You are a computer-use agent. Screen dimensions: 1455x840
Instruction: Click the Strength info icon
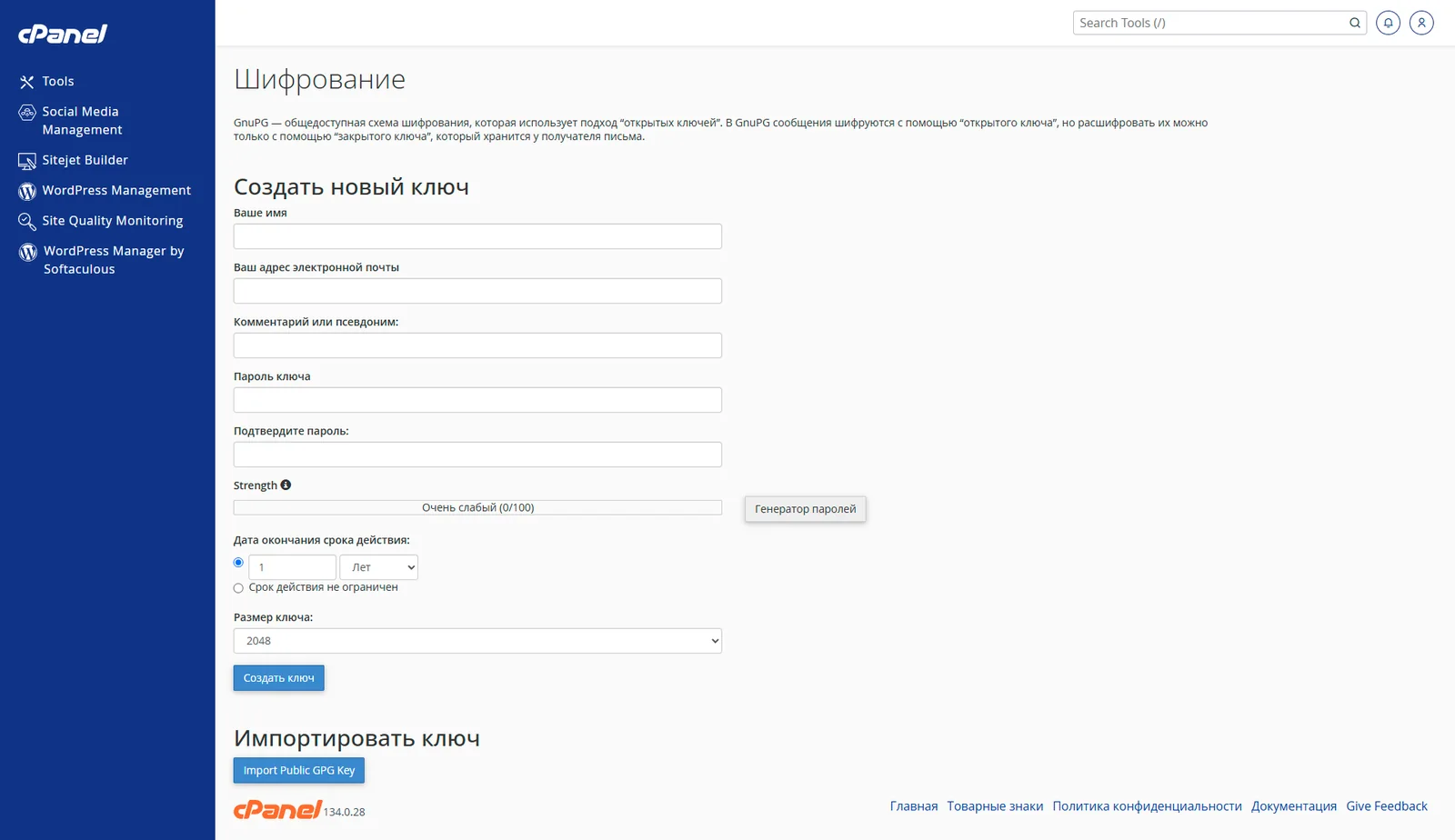click(286, 485)
